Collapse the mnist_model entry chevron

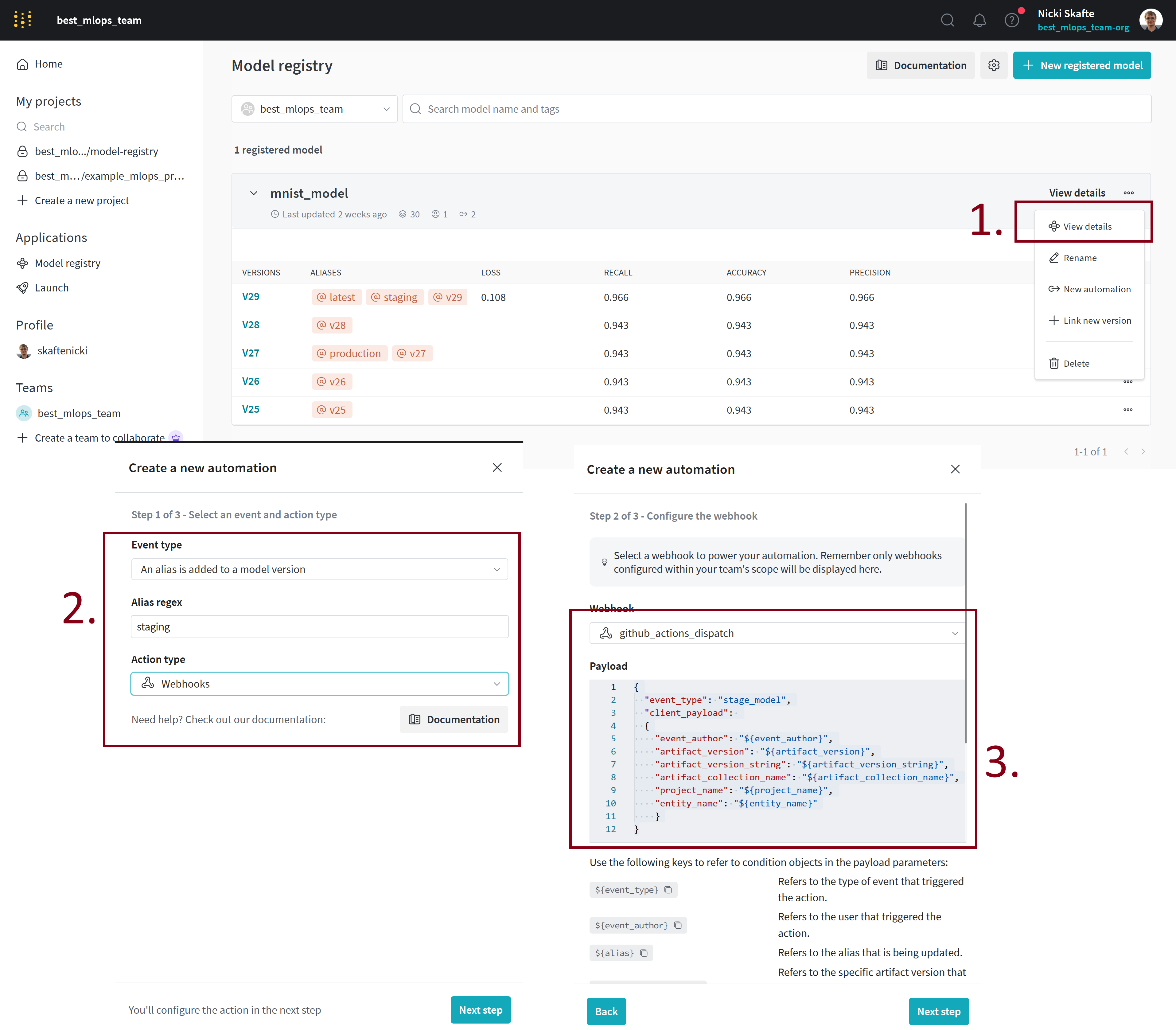(254, 193)
